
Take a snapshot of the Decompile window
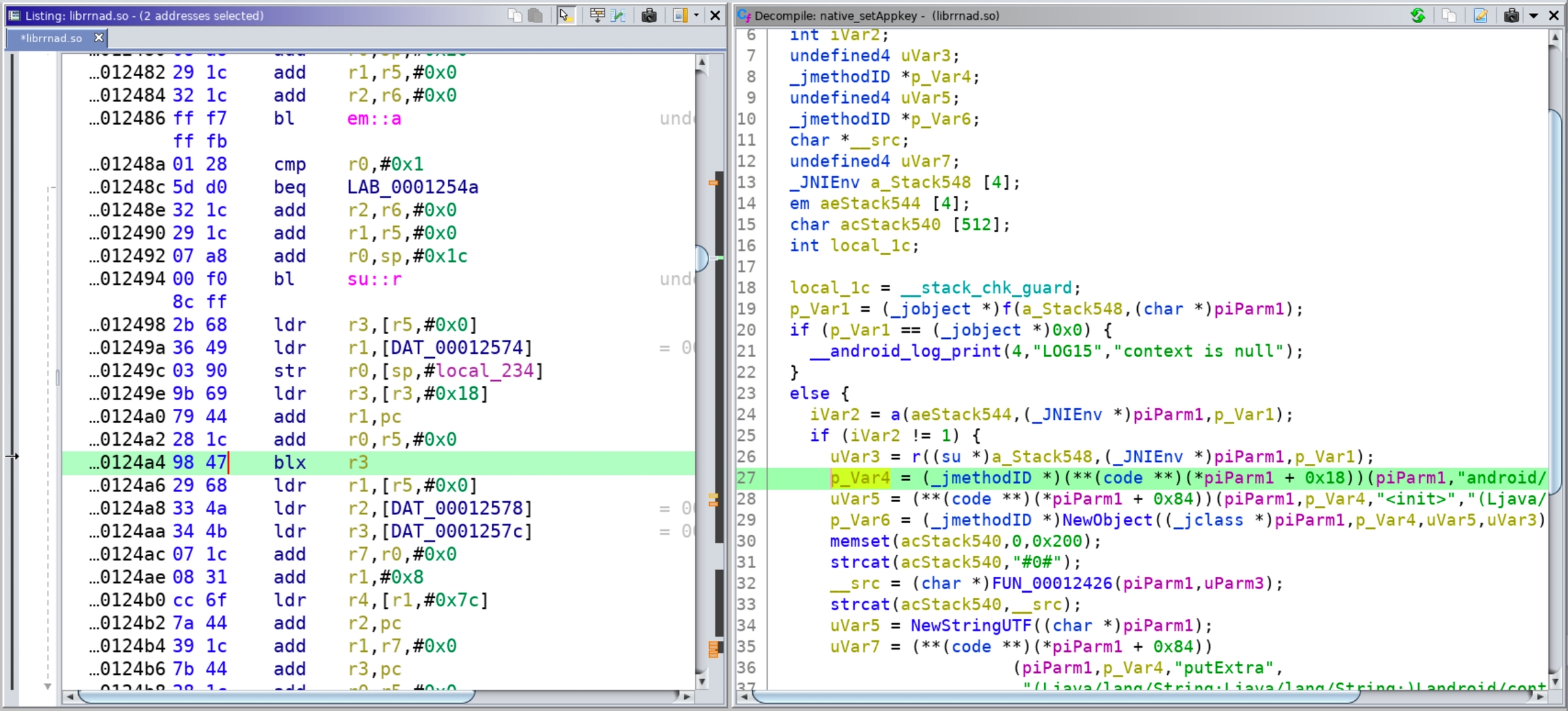(x=1511, y=15)
